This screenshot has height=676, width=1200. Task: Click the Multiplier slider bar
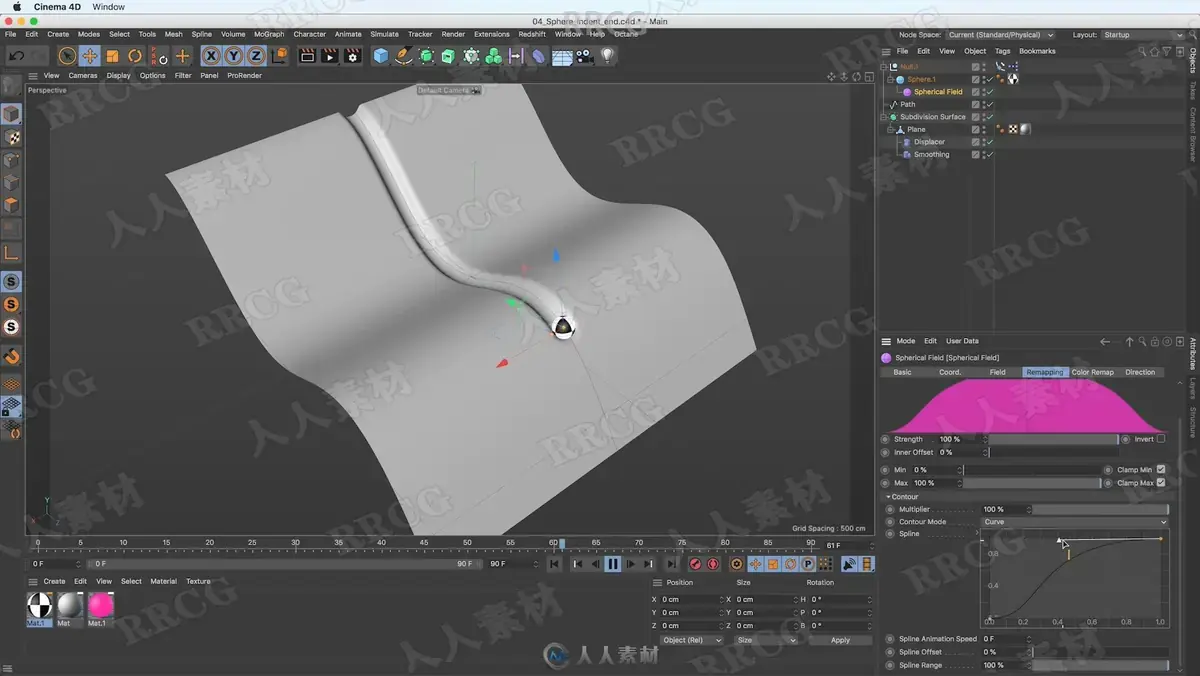tap(1100, 509)
